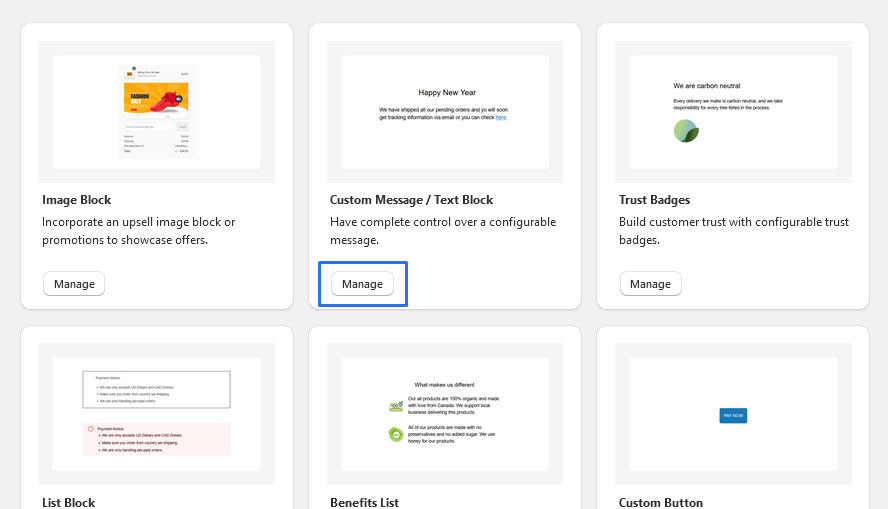Click the outlined Payment Notice list box

coord(156,388)
